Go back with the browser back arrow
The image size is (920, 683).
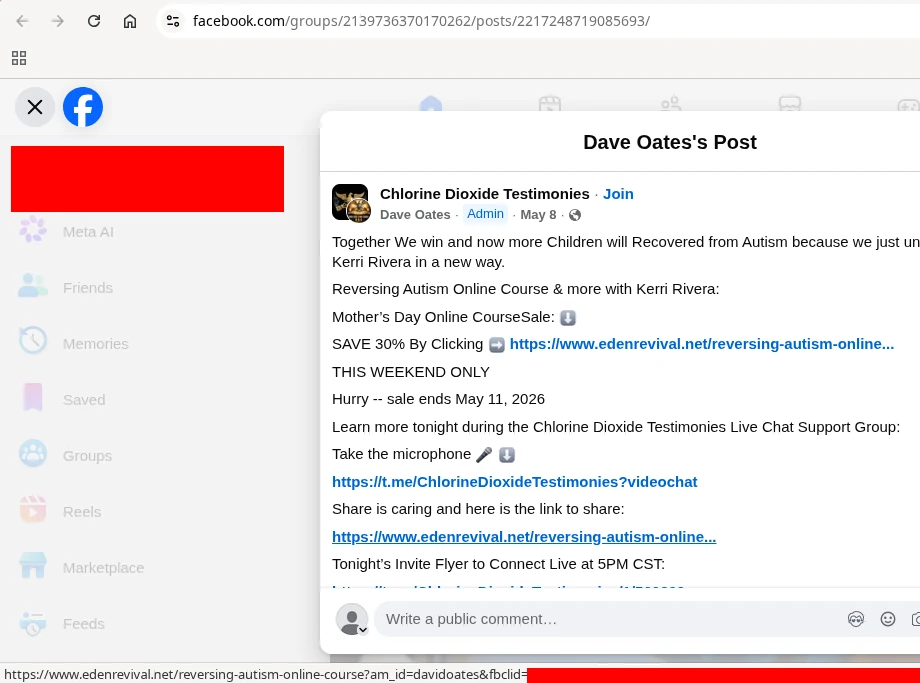click(x=22, y=21)
